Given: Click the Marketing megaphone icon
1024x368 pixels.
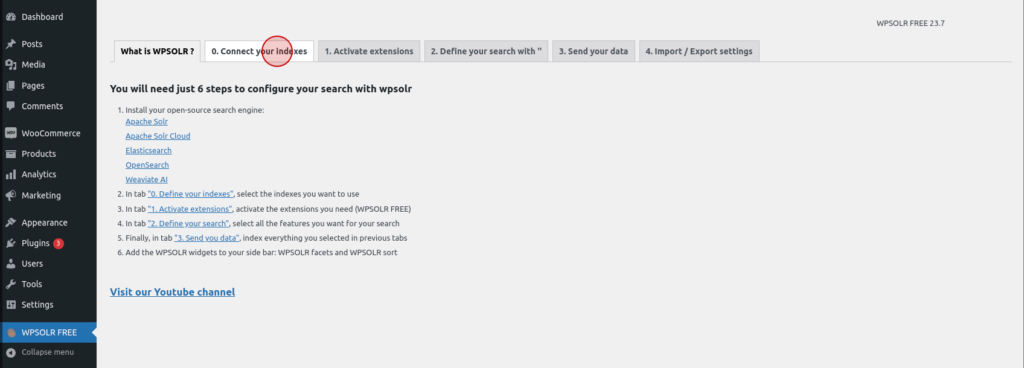Looking at the screenshot, I should point(10,195).
